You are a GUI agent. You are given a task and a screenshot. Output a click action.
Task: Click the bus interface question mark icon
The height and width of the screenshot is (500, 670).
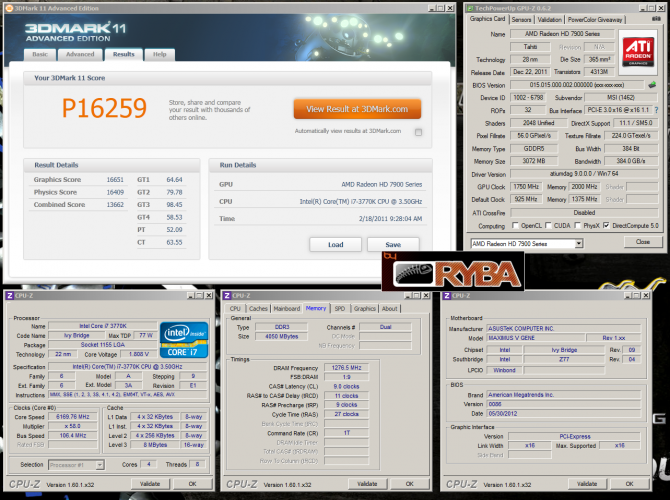(656, 110)
